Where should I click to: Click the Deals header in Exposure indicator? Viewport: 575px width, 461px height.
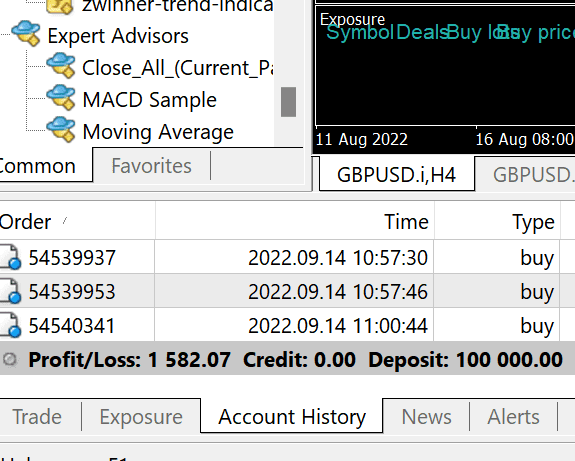422,32
